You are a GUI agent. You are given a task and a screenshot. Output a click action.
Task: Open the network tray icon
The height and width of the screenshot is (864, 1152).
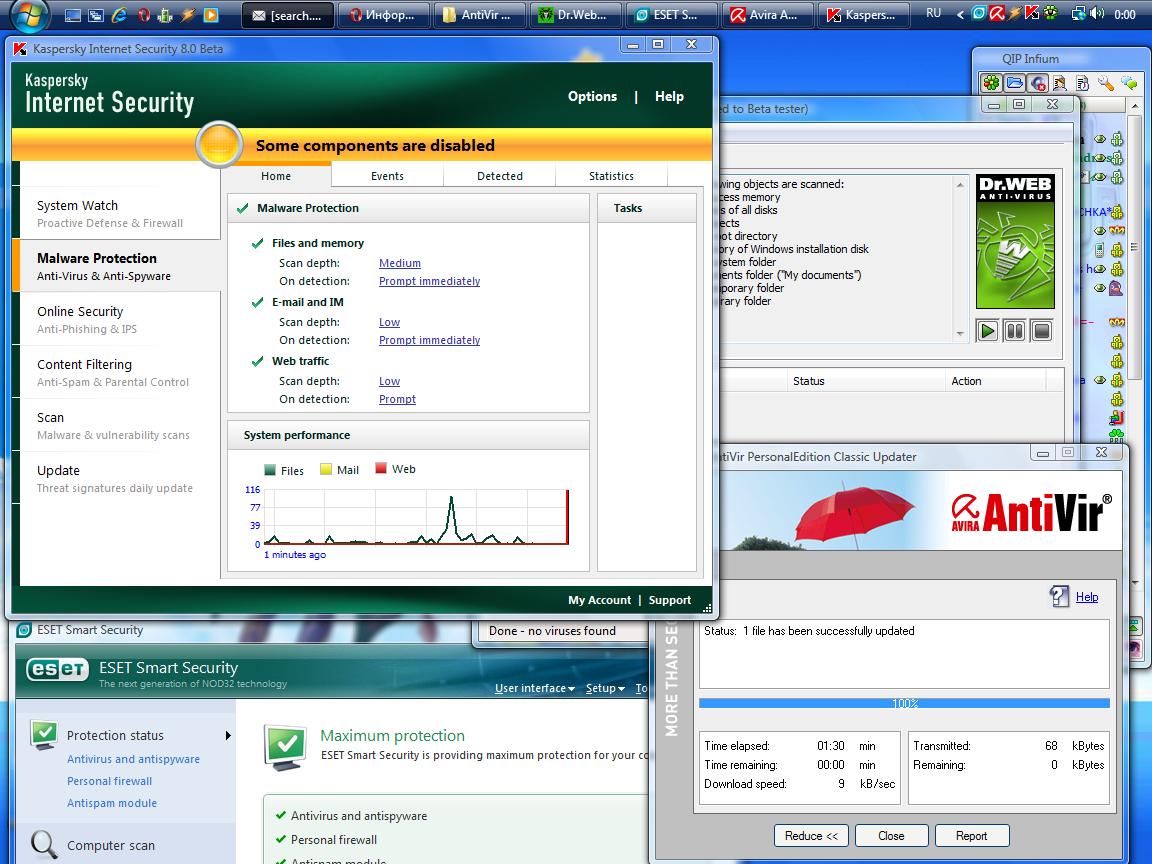(1079, 13)
